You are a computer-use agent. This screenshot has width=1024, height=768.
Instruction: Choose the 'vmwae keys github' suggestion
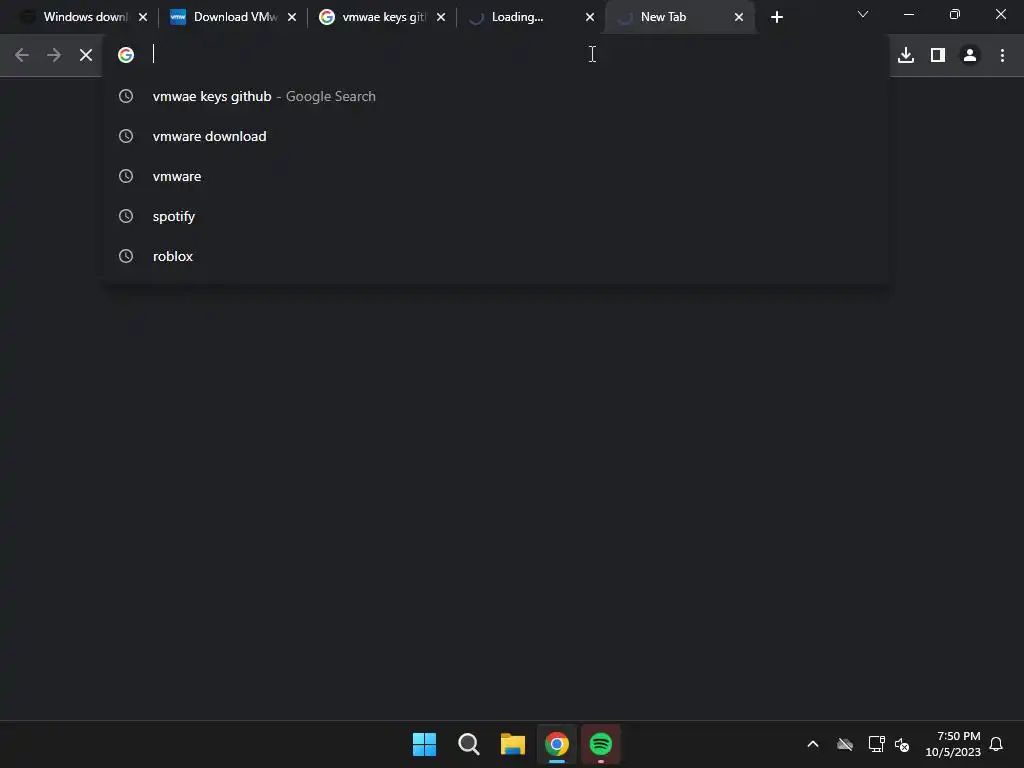495,96
